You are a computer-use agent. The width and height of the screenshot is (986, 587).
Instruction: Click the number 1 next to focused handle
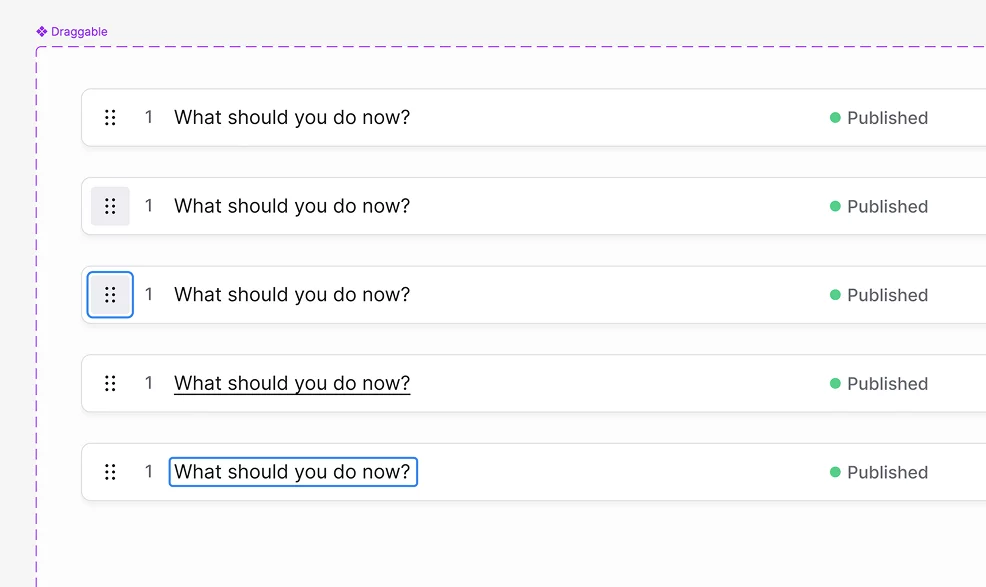[149, 294]
